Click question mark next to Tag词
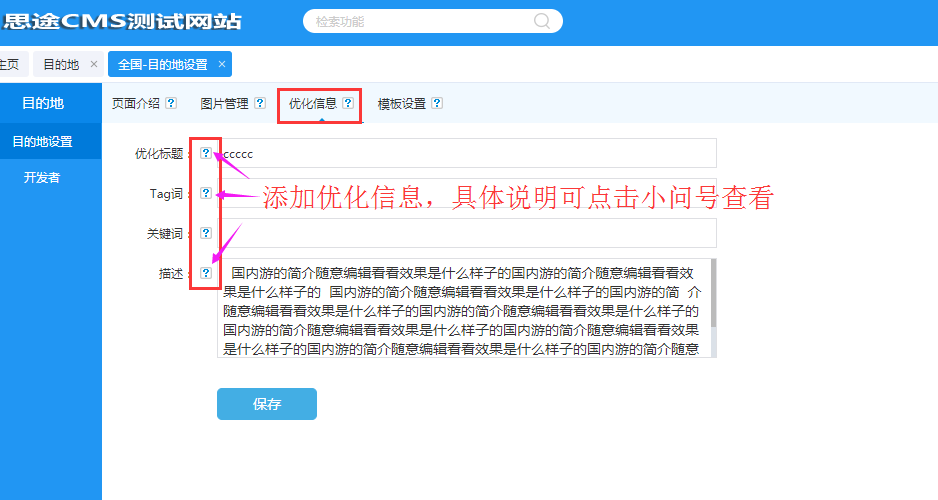 (x=206, y=193)
